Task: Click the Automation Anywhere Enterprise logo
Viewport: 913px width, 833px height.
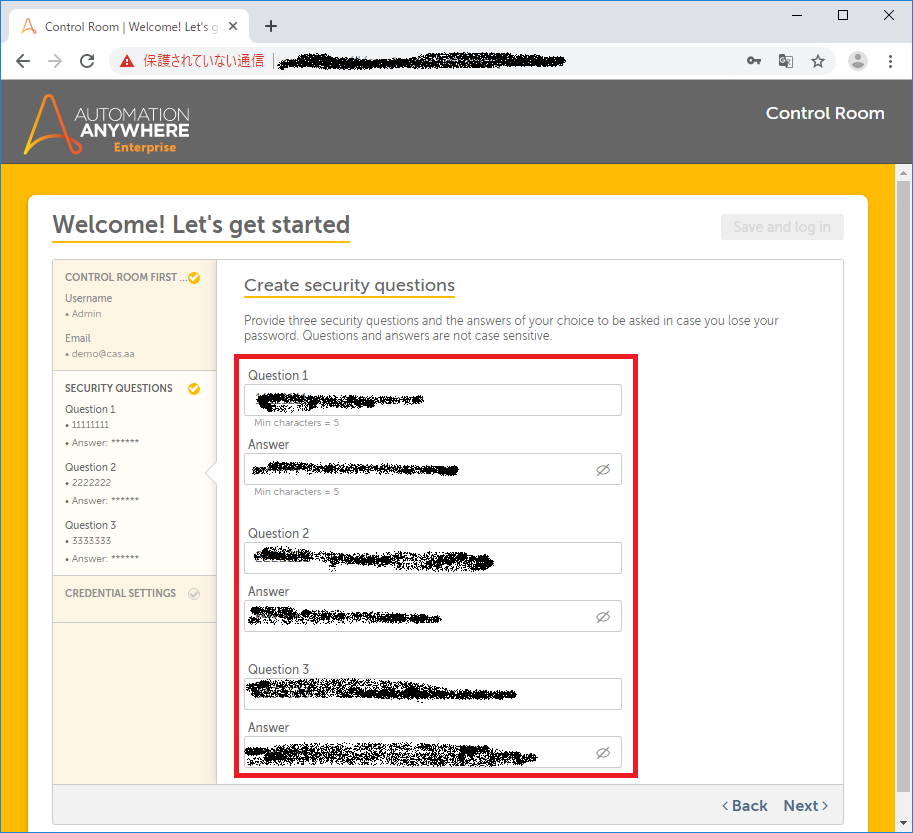Action: [107, 124]
